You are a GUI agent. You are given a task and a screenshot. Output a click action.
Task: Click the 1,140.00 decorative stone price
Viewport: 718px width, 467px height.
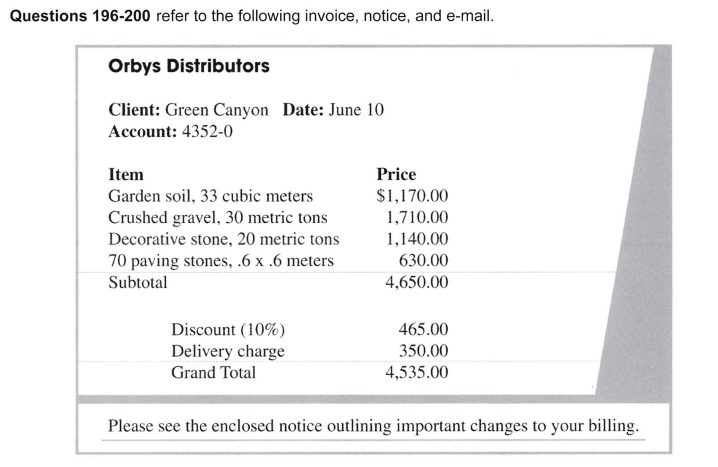click(x=417, y=240)
